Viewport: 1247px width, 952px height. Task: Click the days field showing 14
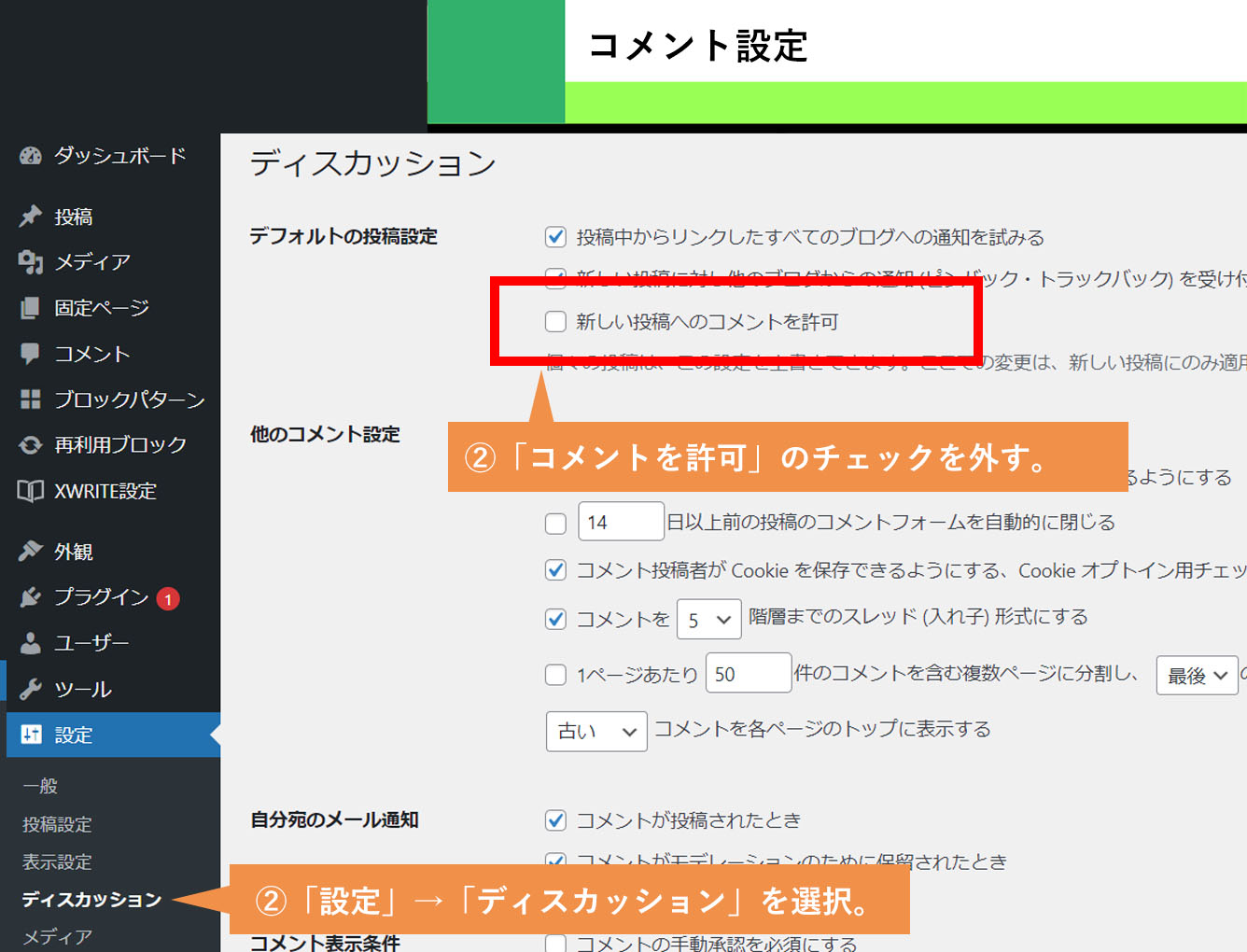pyautogui.click(x=622, y=522)
